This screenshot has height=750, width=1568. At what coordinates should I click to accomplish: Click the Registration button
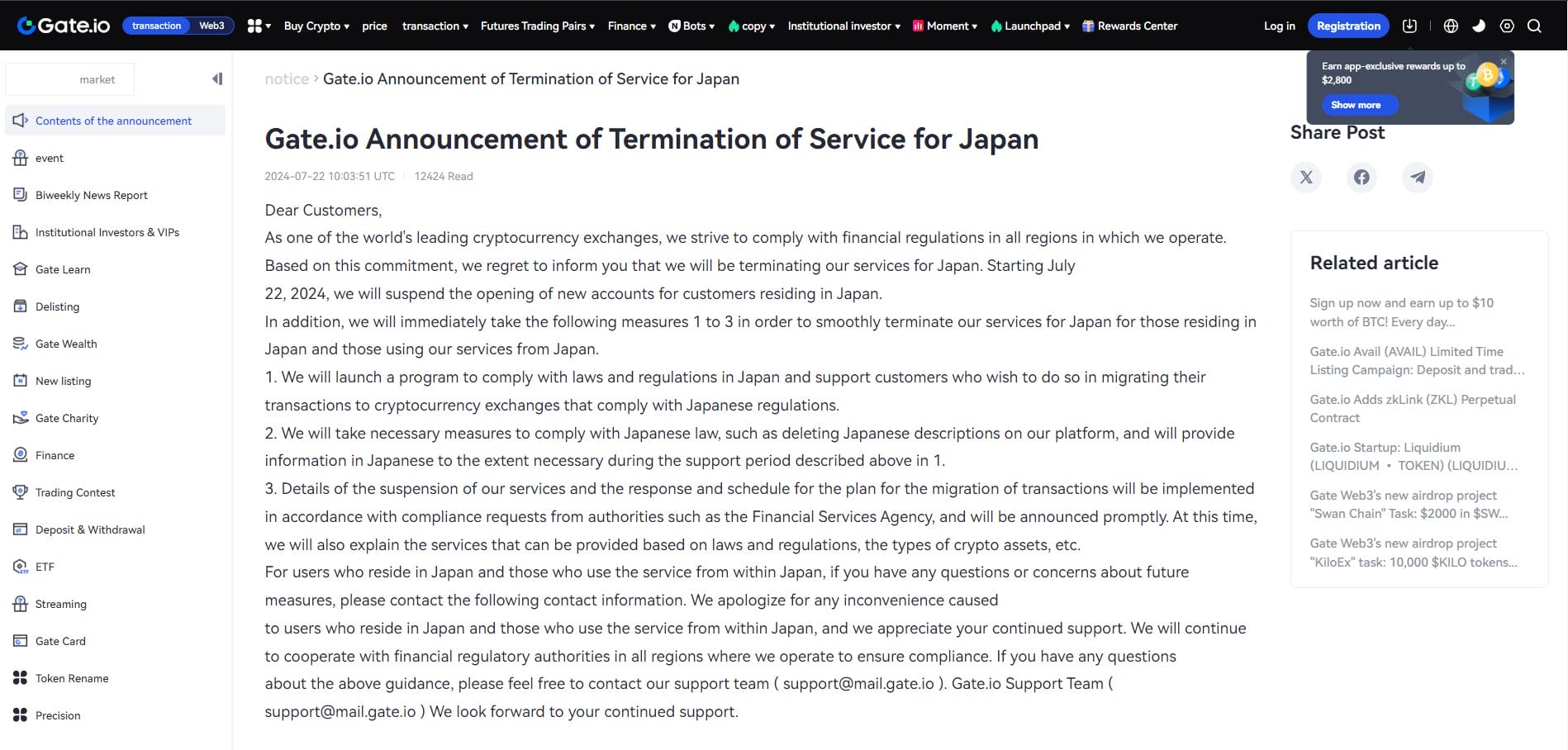(x=1348, y=26)
